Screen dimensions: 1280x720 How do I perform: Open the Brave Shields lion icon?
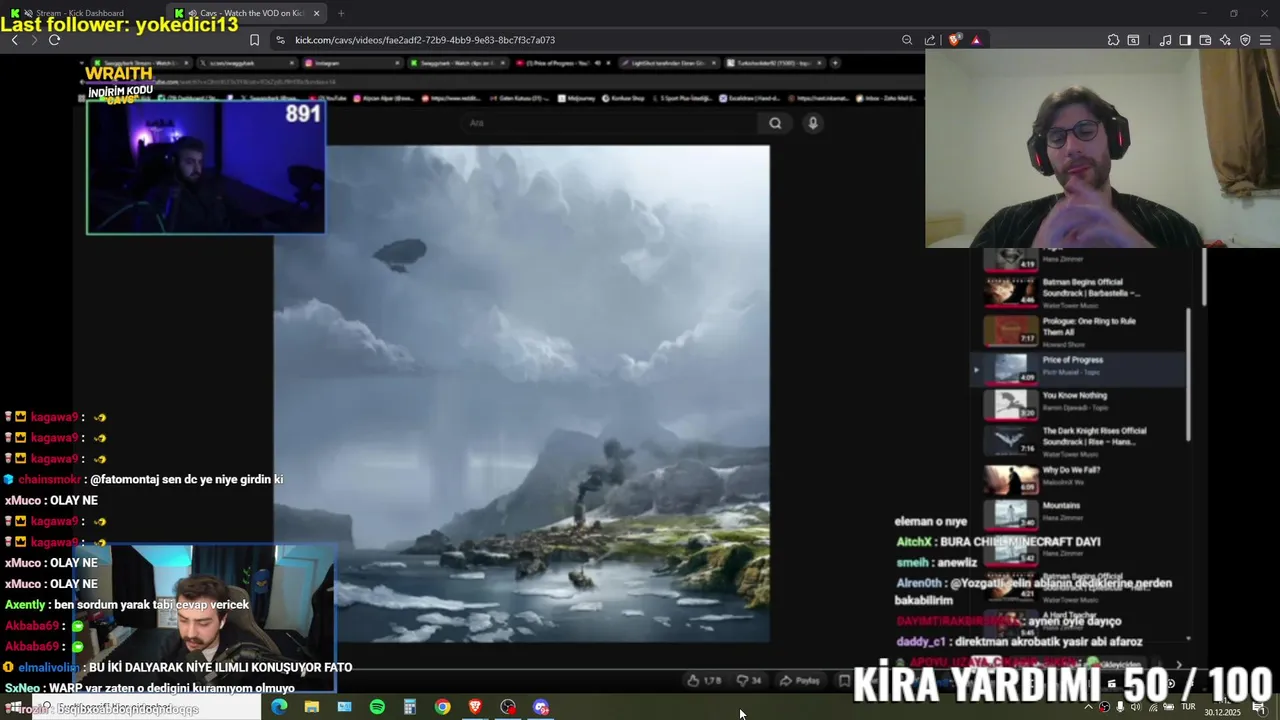pyautogui.click(x=955, y=40)
